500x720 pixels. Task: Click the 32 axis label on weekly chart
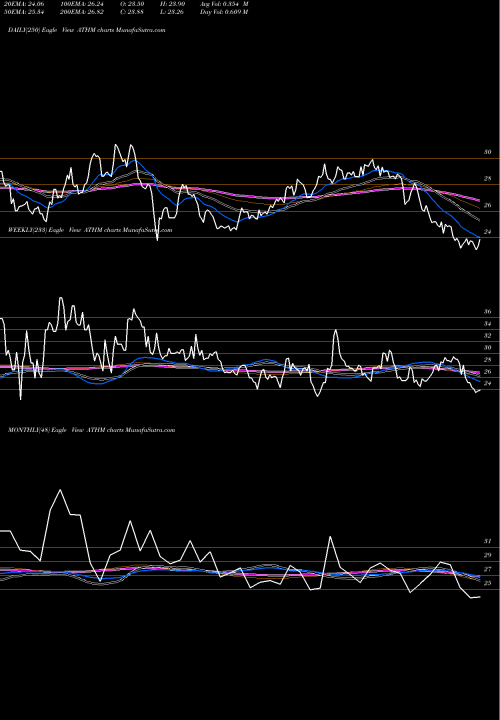click(487, 336)
